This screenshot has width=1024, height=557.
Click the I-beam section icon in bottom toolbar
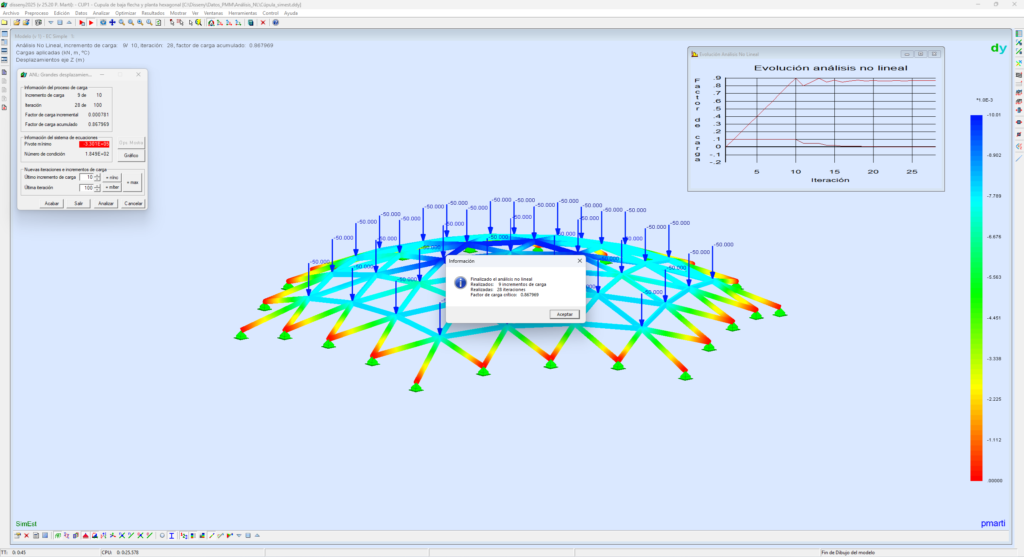coord(171,535)
